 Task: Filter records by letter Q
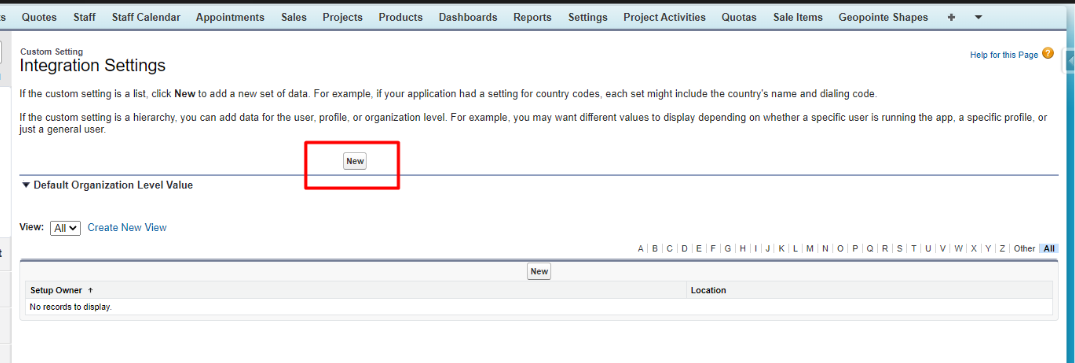[x=869, y=248]
